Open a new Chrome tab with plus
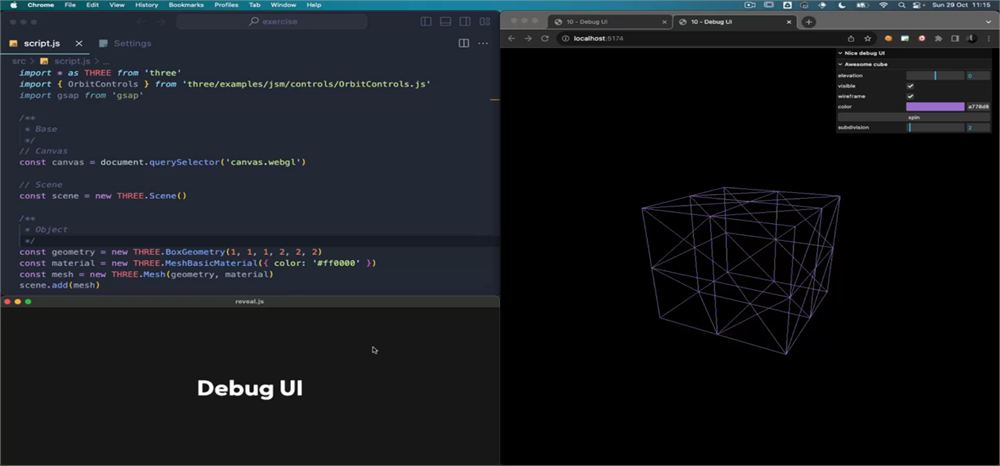 (808, 22)
